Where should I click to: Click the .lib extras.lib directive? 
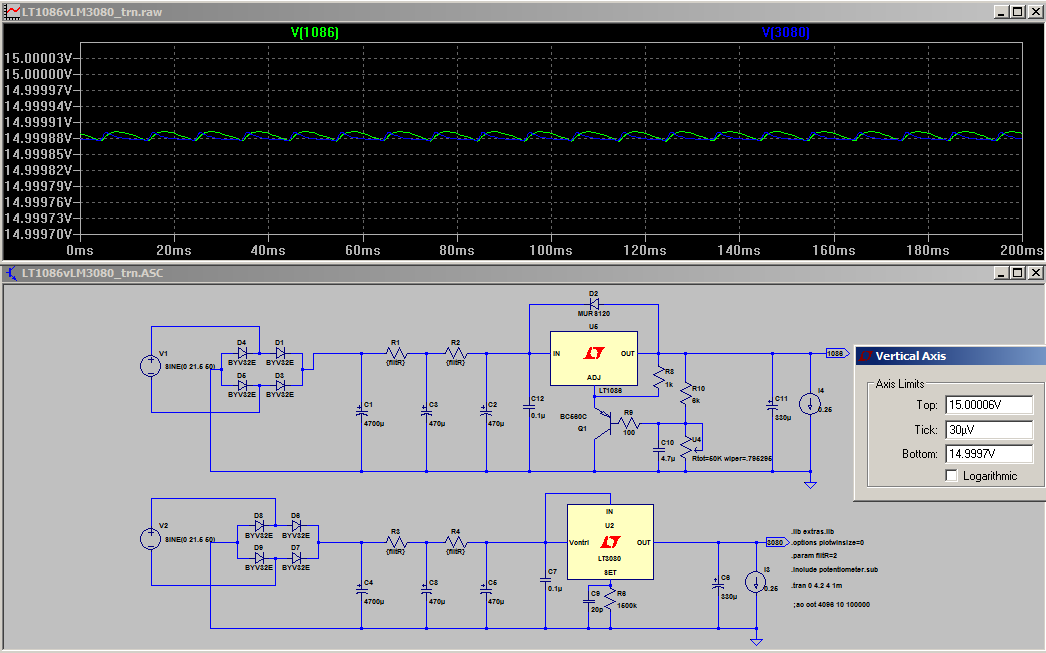813,532
